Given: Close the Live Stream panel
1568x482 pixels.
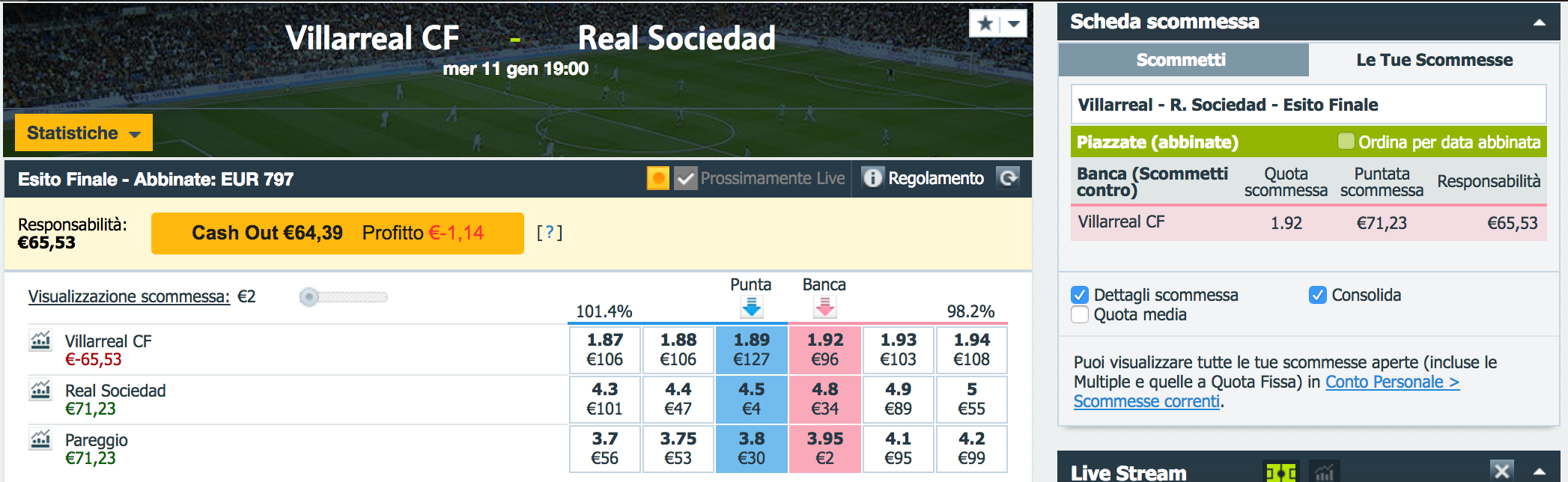Looking at the screenshot, I should pos(1501,471).
